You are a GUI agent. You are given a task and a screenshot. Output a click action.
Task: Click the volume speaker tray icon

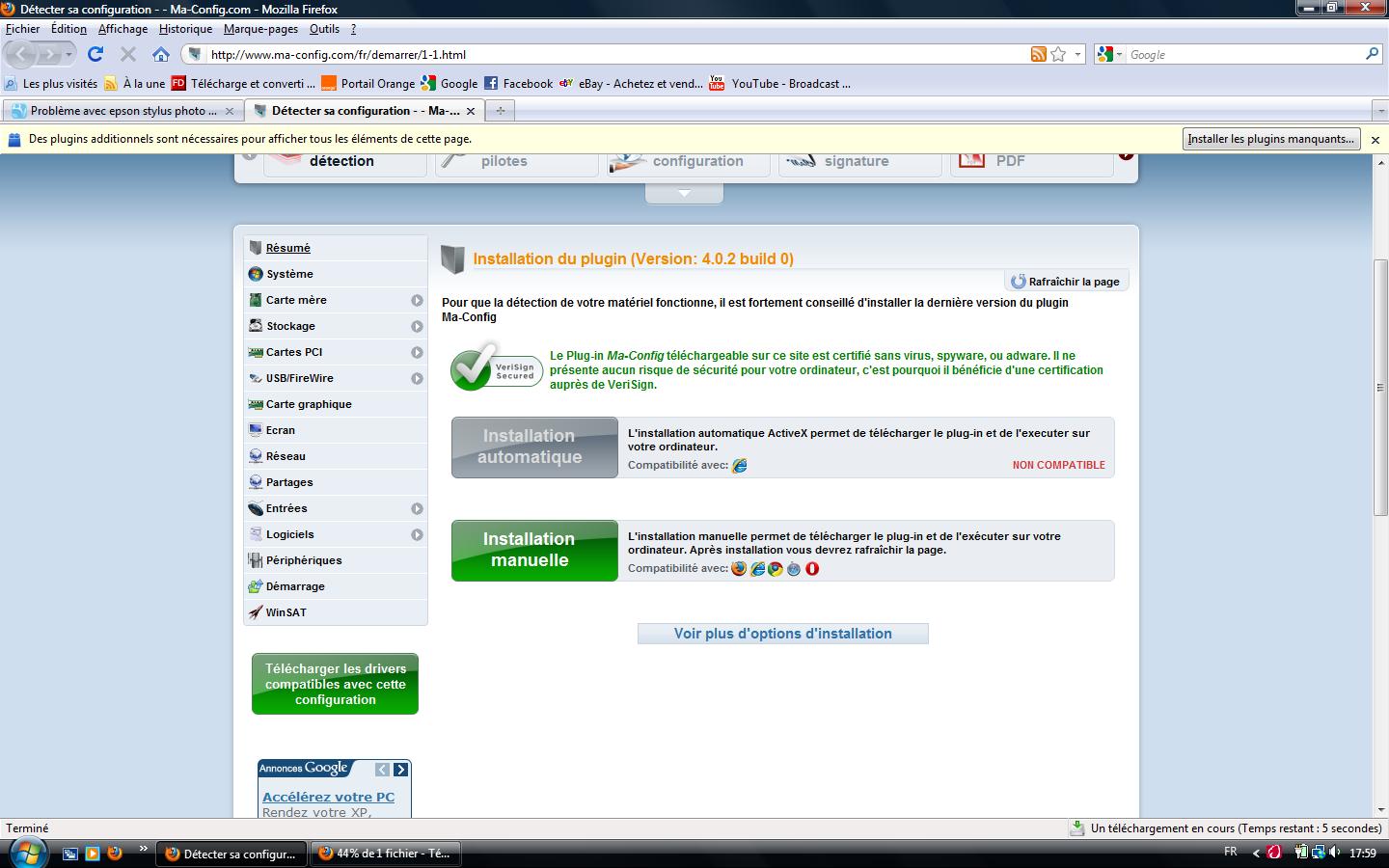pyautogui.click(x=1335, y=853)
